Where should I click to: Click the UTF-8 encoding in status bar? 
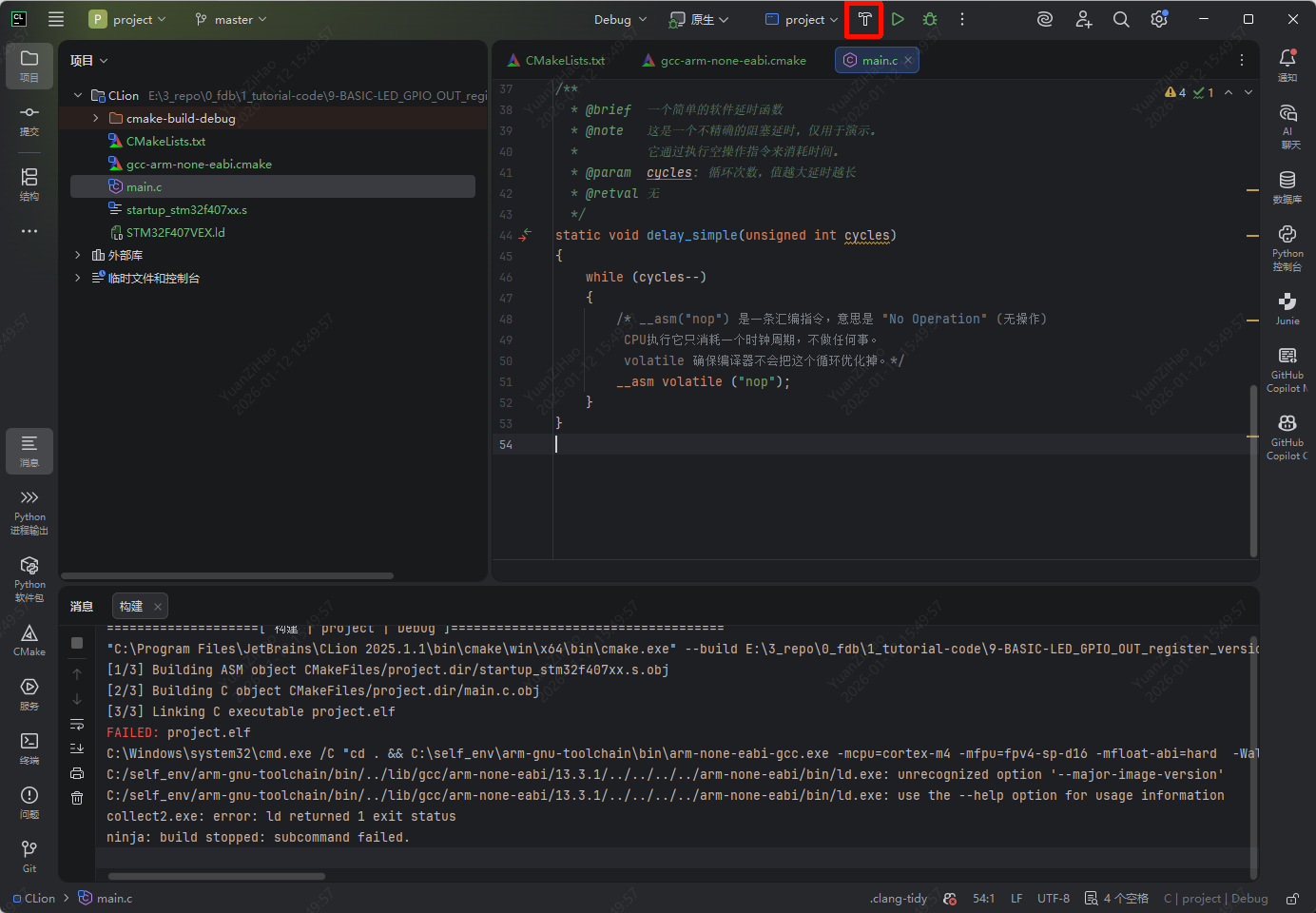click(1053, 899)
